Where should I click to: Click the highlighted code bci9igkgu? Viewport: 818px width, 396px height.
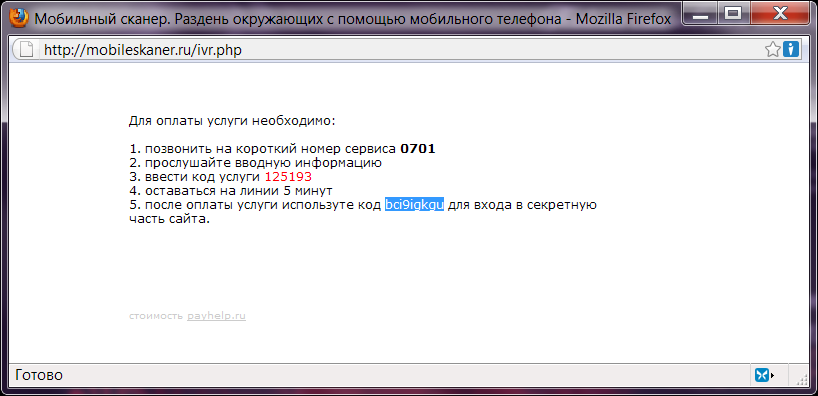414,205
